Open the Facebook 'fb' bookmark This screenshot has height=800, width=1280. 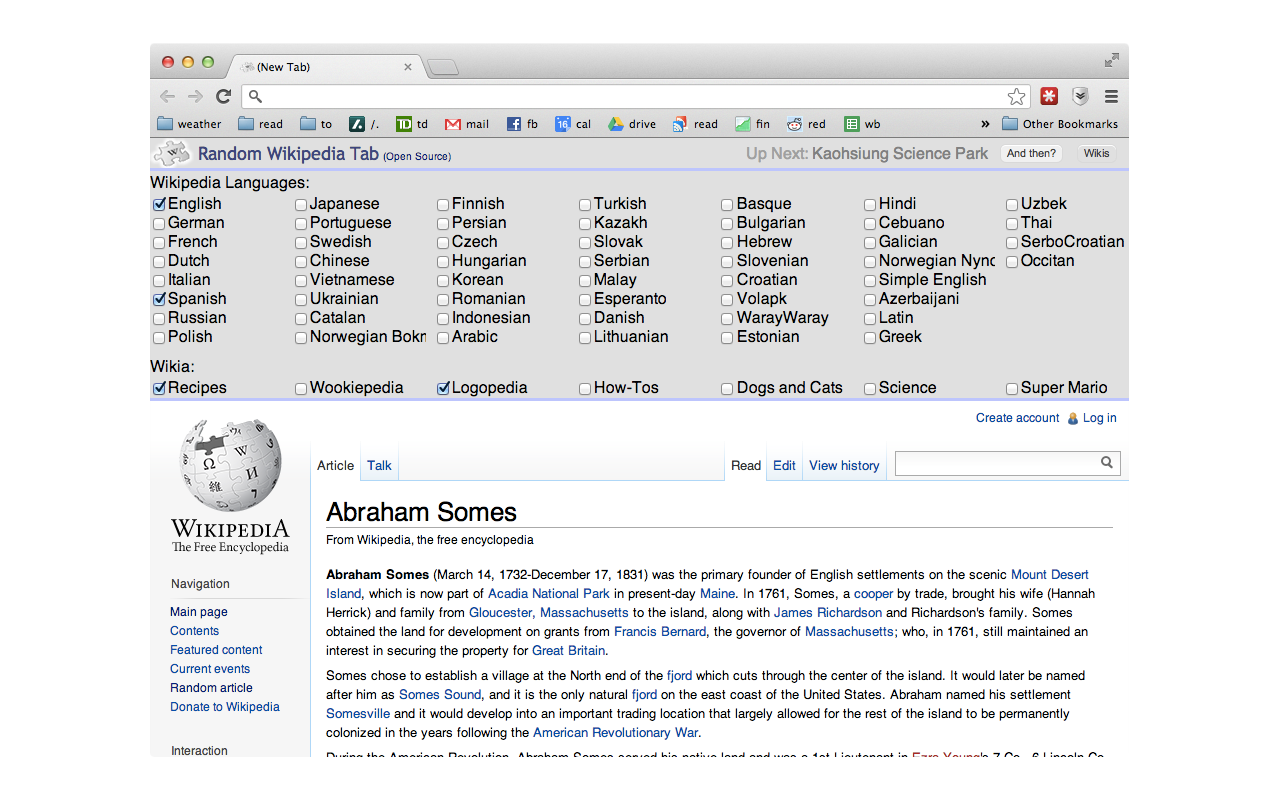tap(522, 124)
